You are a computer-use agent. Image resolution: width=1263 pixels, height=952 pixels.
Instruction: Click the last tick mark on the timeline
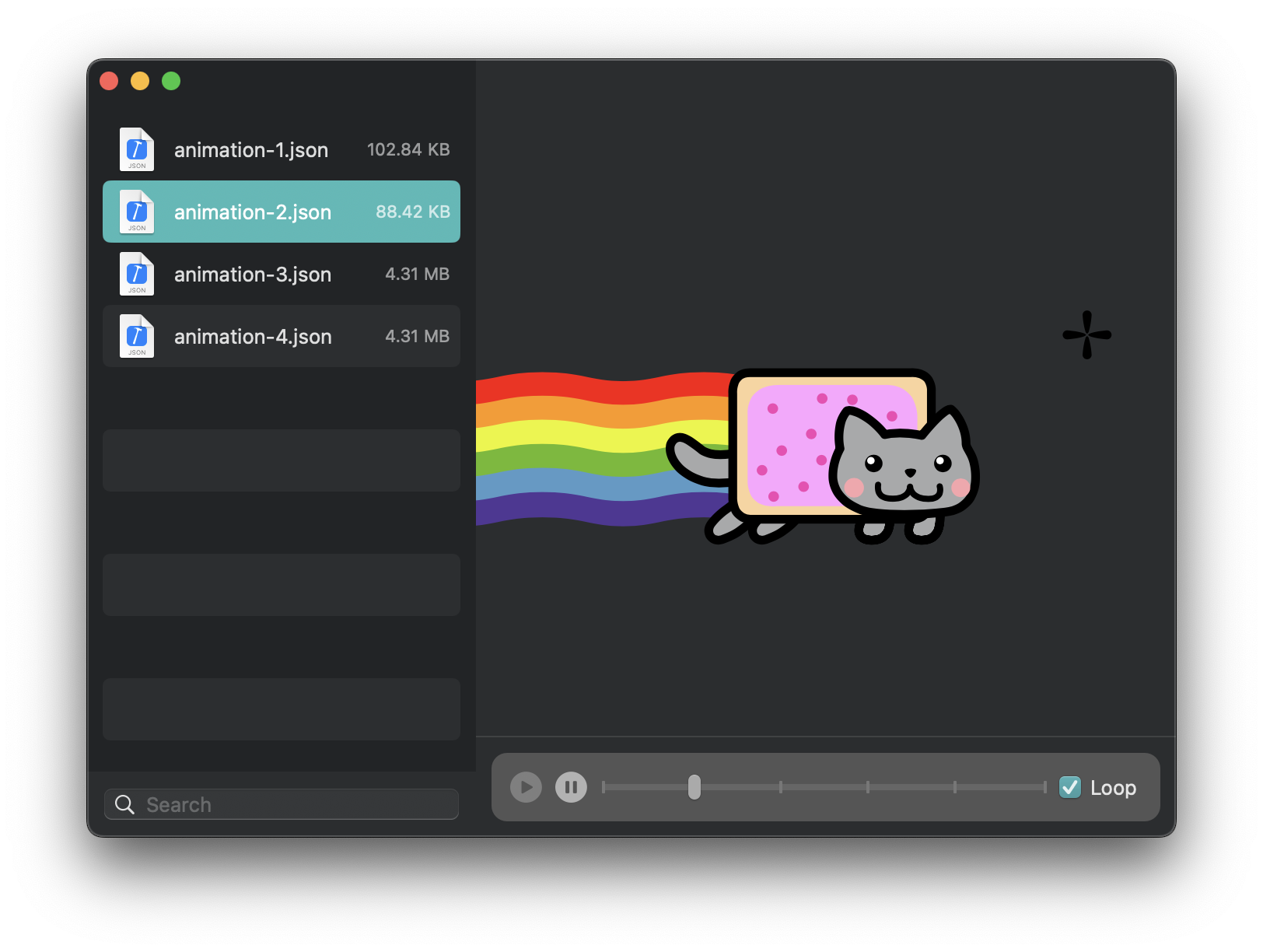point(1044,787)
